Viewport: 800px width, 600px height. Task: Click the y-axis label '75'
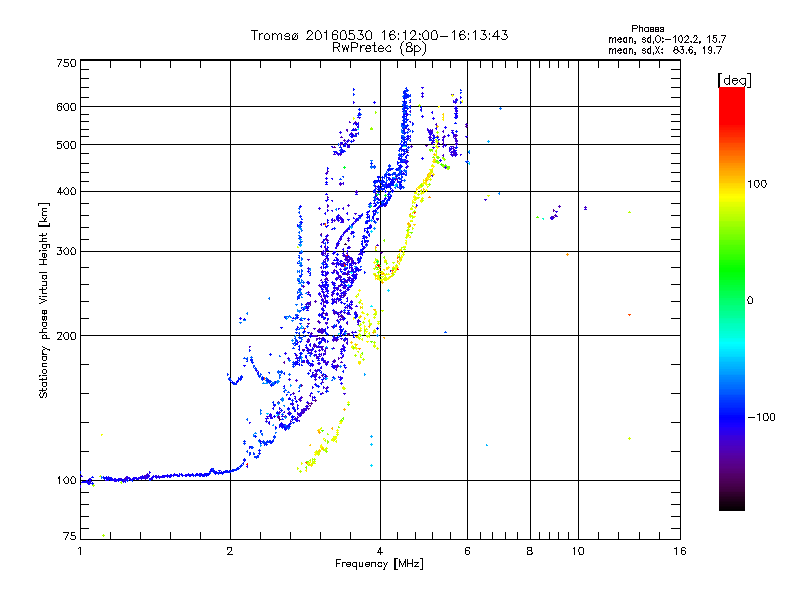69,536
